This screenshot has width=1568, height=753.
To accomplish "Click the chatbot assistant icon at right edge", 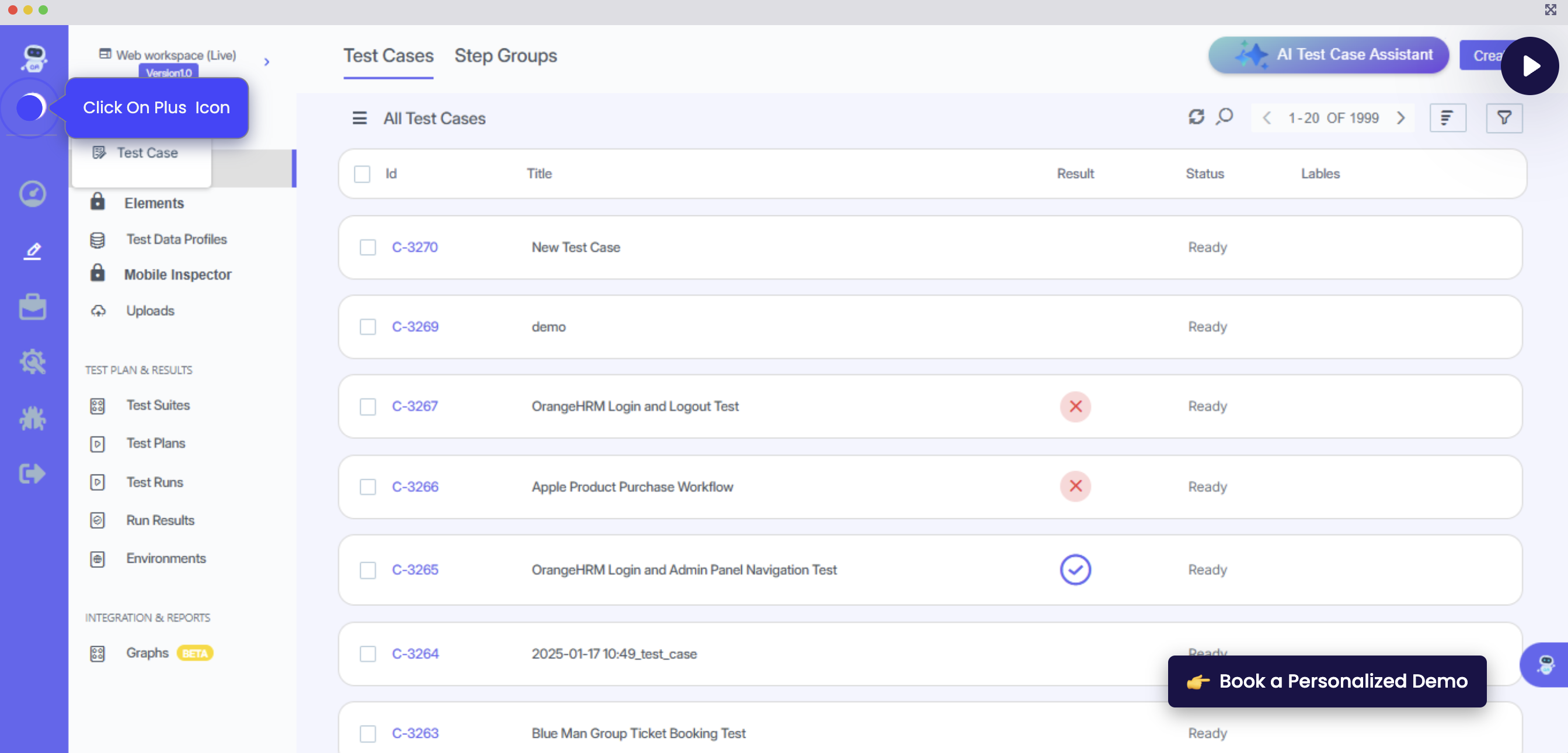I will coord(1545,664).
